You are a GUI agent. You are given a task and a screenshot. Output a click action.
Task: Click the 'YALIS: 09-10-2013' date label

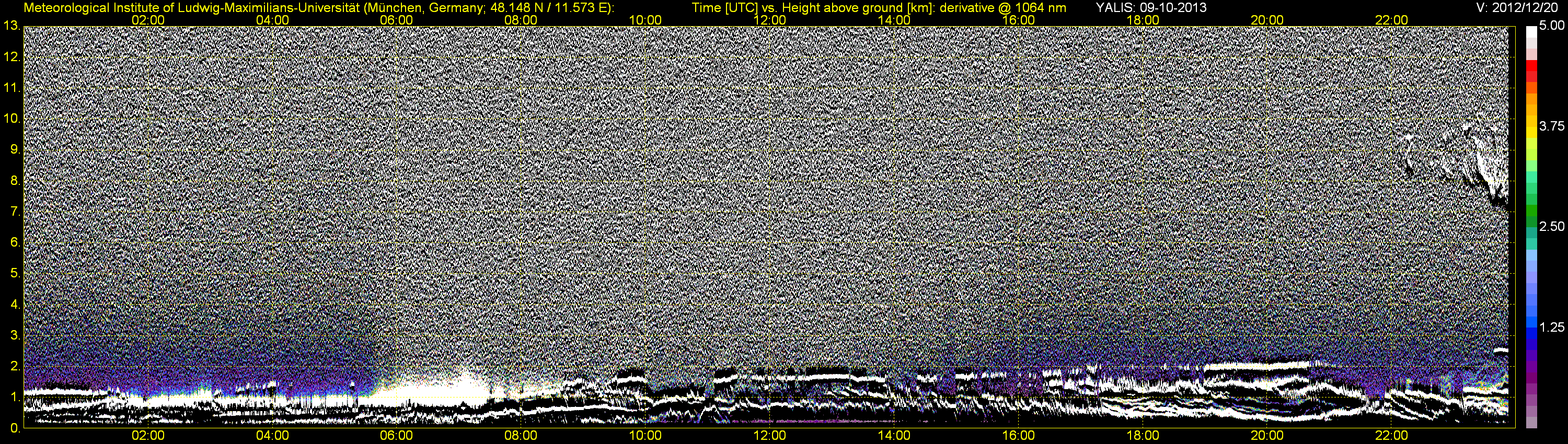coord(1151,8)
